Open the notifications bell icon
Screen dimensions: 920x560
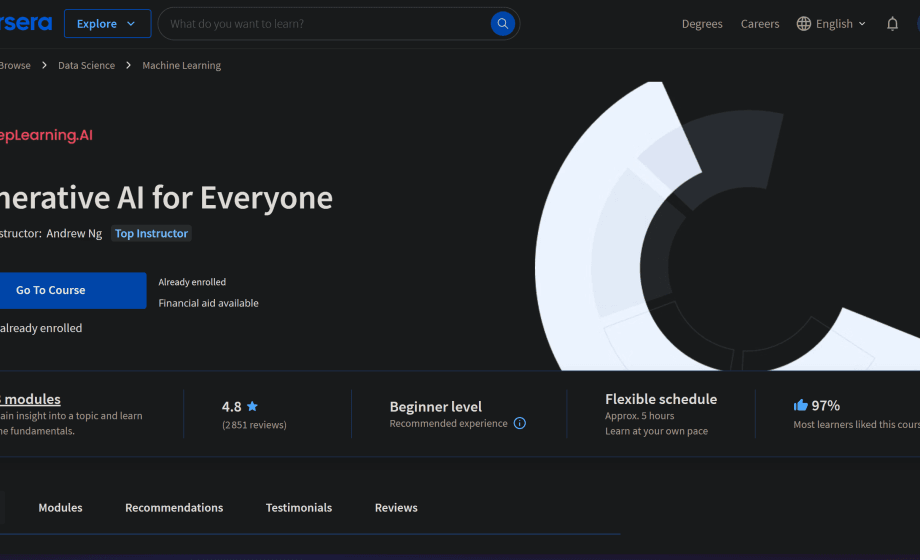pyautogui.click(x=892, y=24)
